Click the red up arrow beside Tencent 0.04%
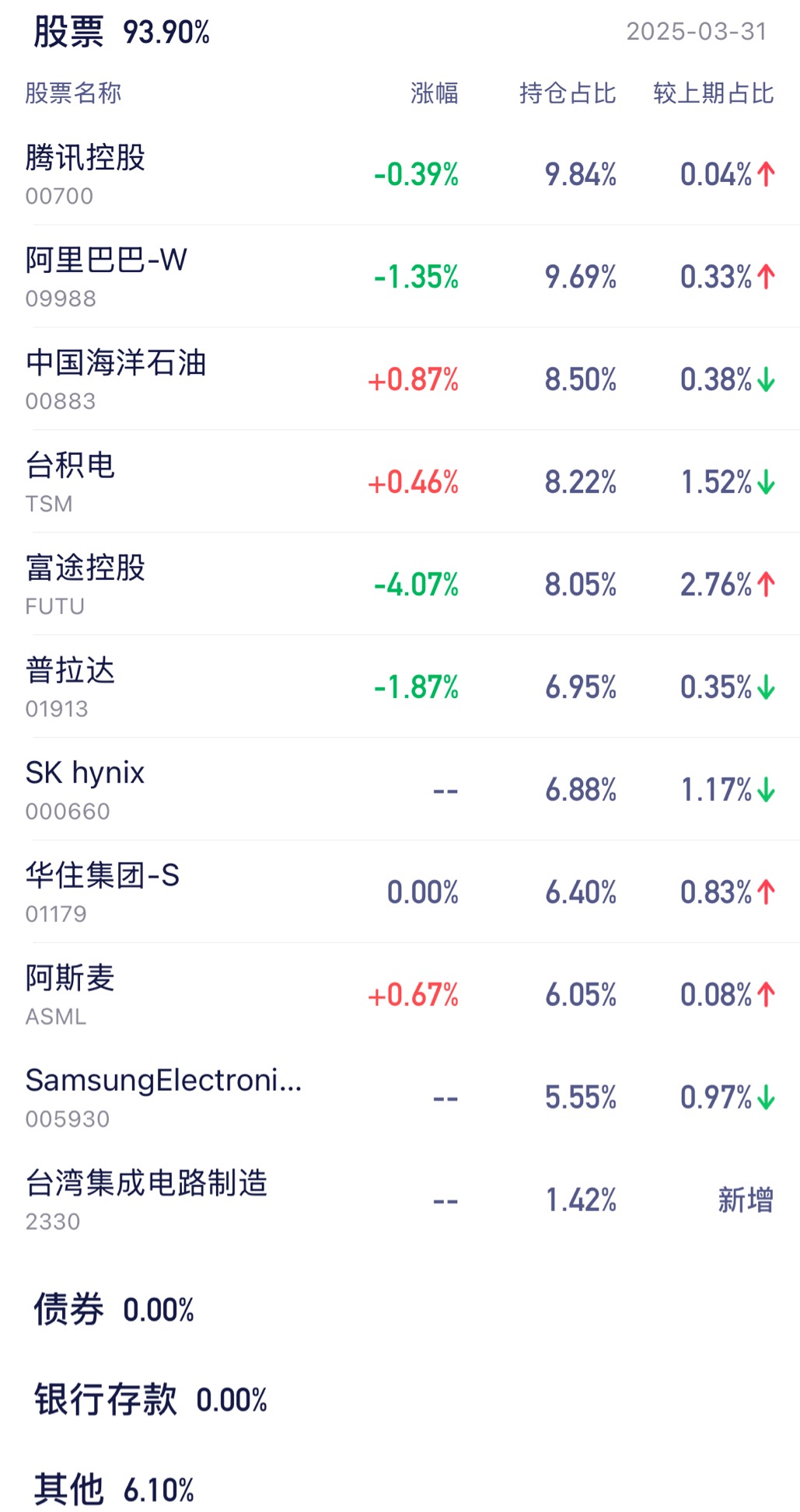Screen dimensions: 800x1512 (x=766, y=174)
